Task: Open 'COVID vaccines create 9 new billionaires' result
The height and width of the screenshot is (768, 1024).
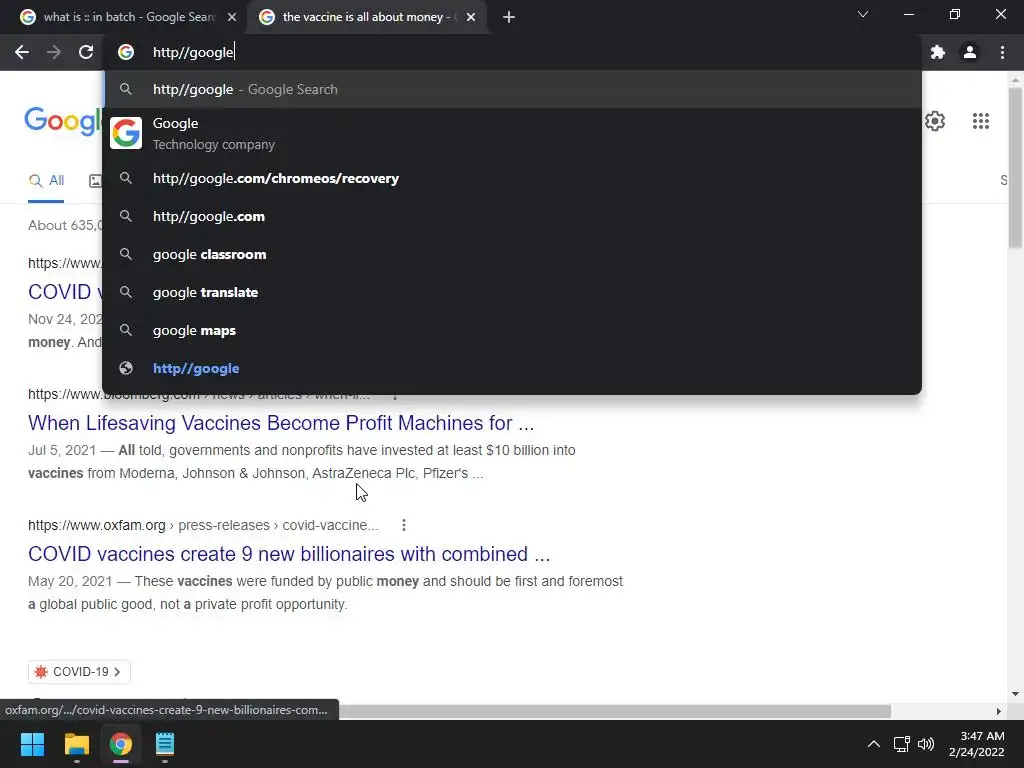Action: pos(289,554)
